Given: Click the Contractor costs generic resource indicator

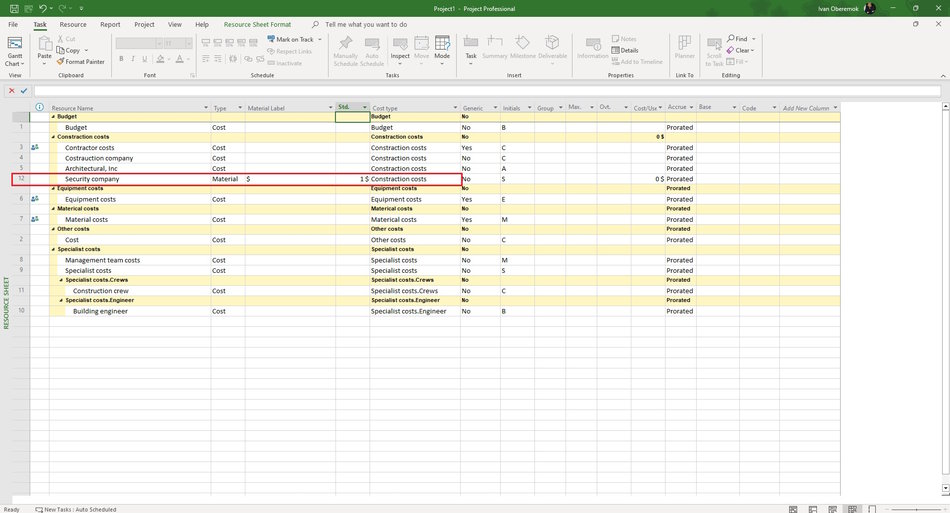Looking at the screenshot, I should click(x=35, y=147).
